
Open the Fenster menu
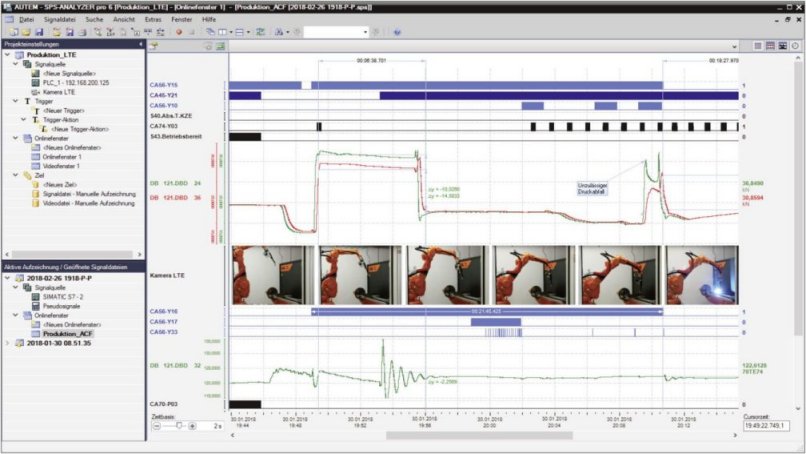181,20
